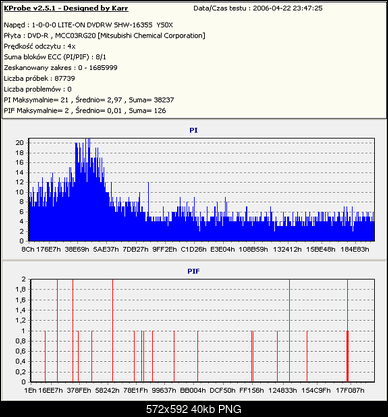This screenshot has height=417, width=388.
Task: Select the PI maximum 21 statistics line
Action: tap(89, 100)
